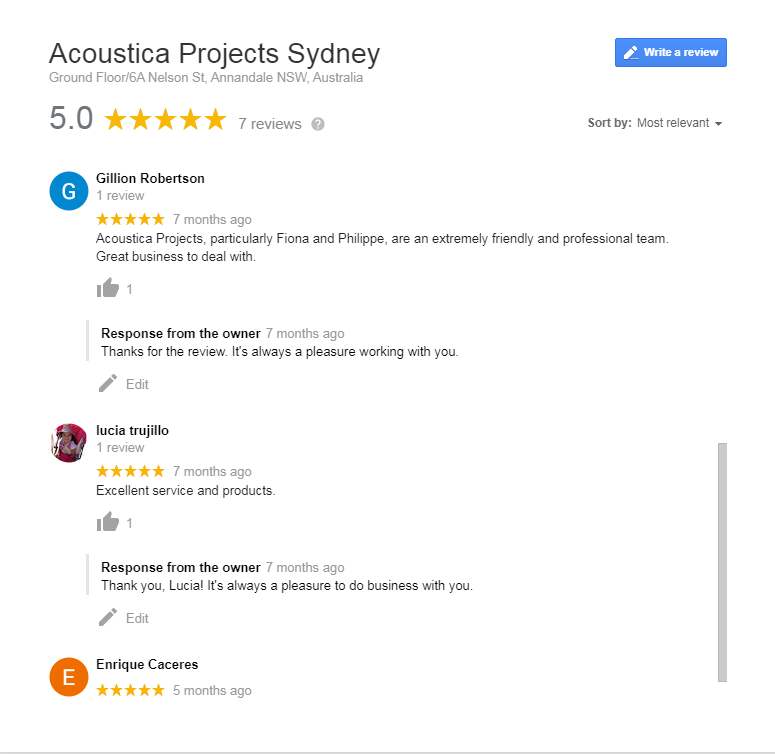Screen dimensions: 775x754
Task: Click the reviews list scrollbar
Action: click(722, 560)
